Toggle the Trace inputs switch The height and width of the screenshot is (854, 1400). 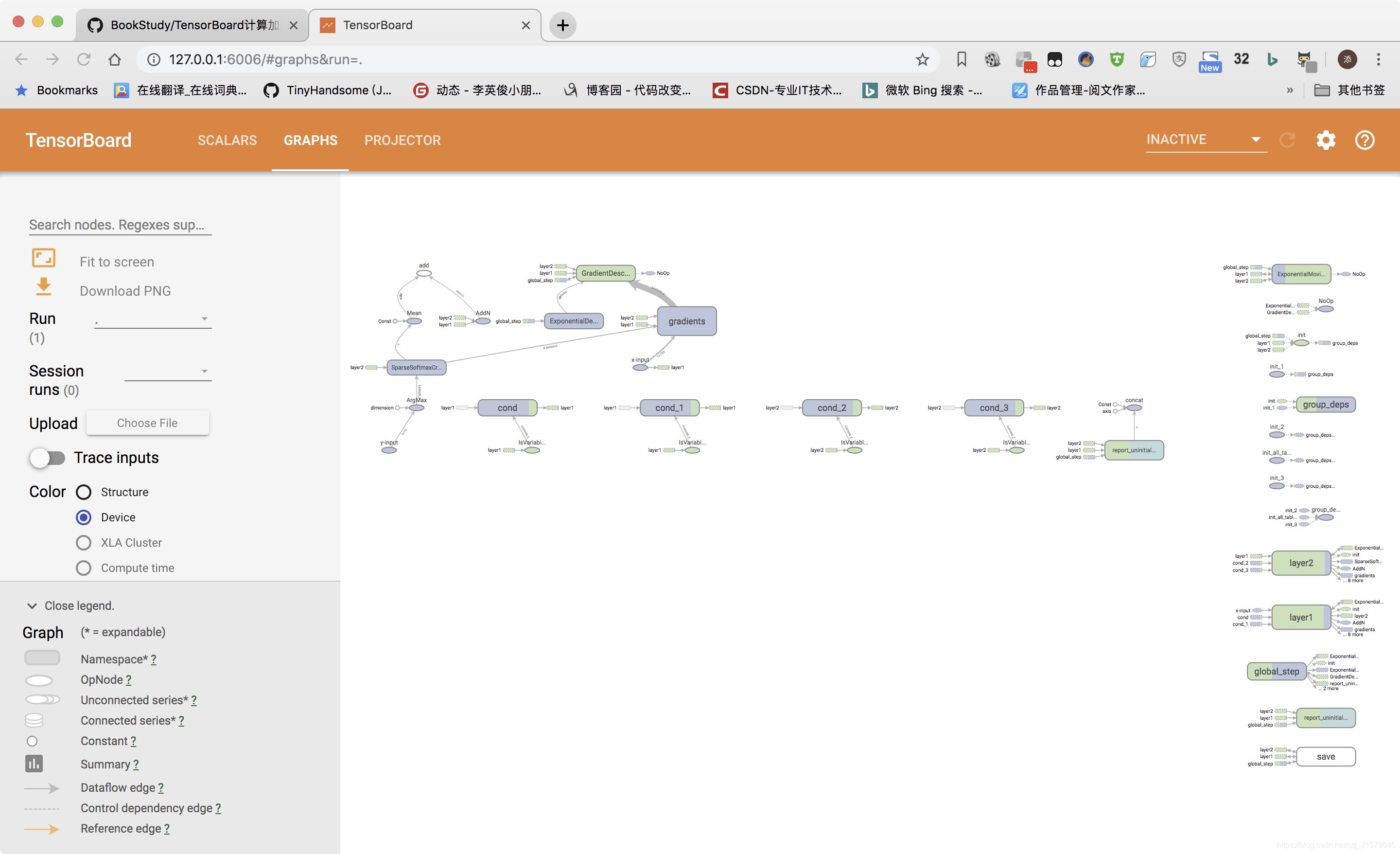[x=48, y=458]
